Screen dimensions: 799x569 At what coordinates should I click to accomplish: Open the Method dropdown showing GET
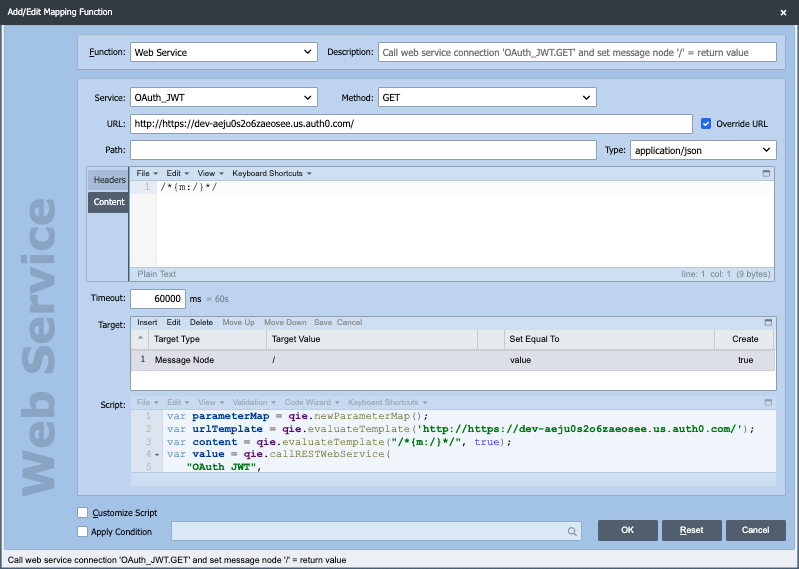487,97
